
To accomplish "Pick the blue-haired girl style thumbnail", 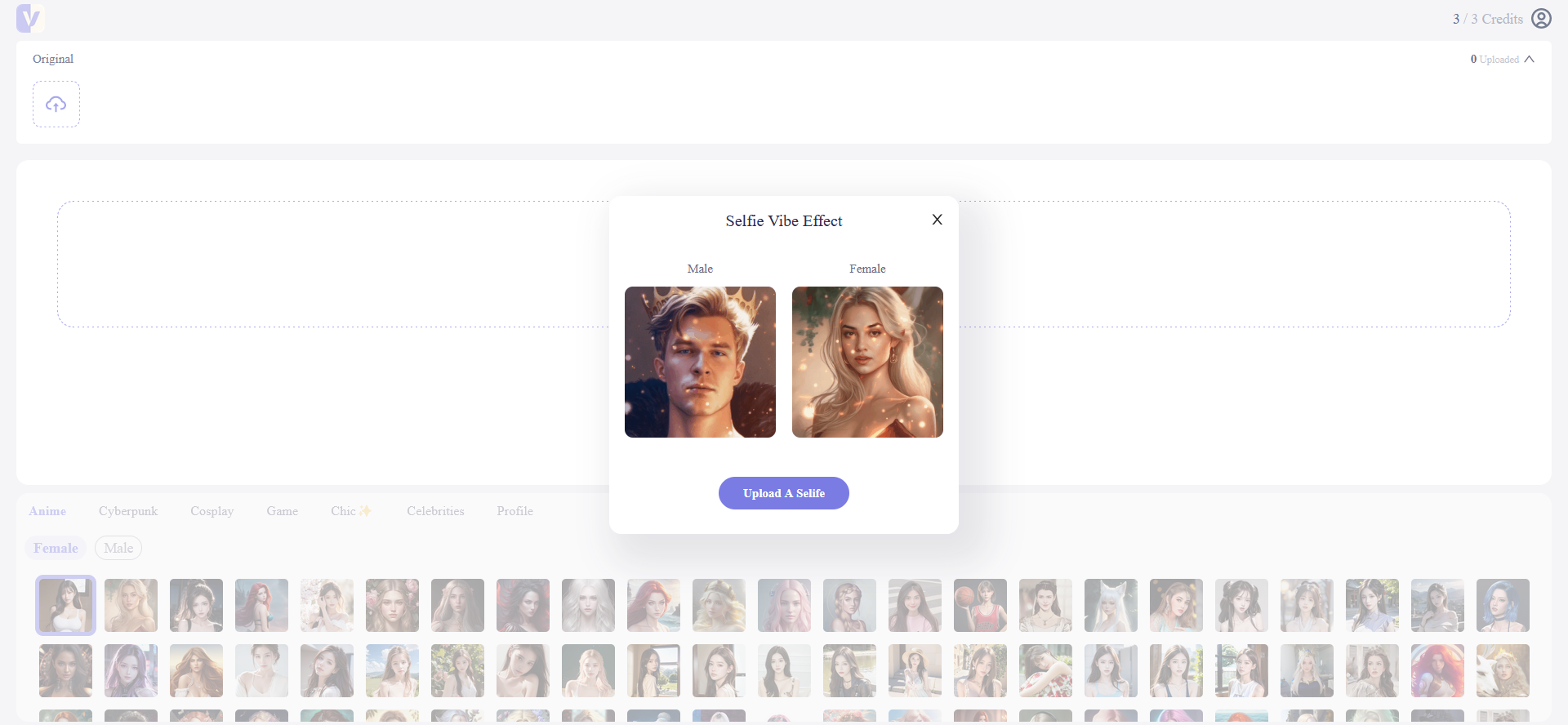I will click(x=1503, y=605).
